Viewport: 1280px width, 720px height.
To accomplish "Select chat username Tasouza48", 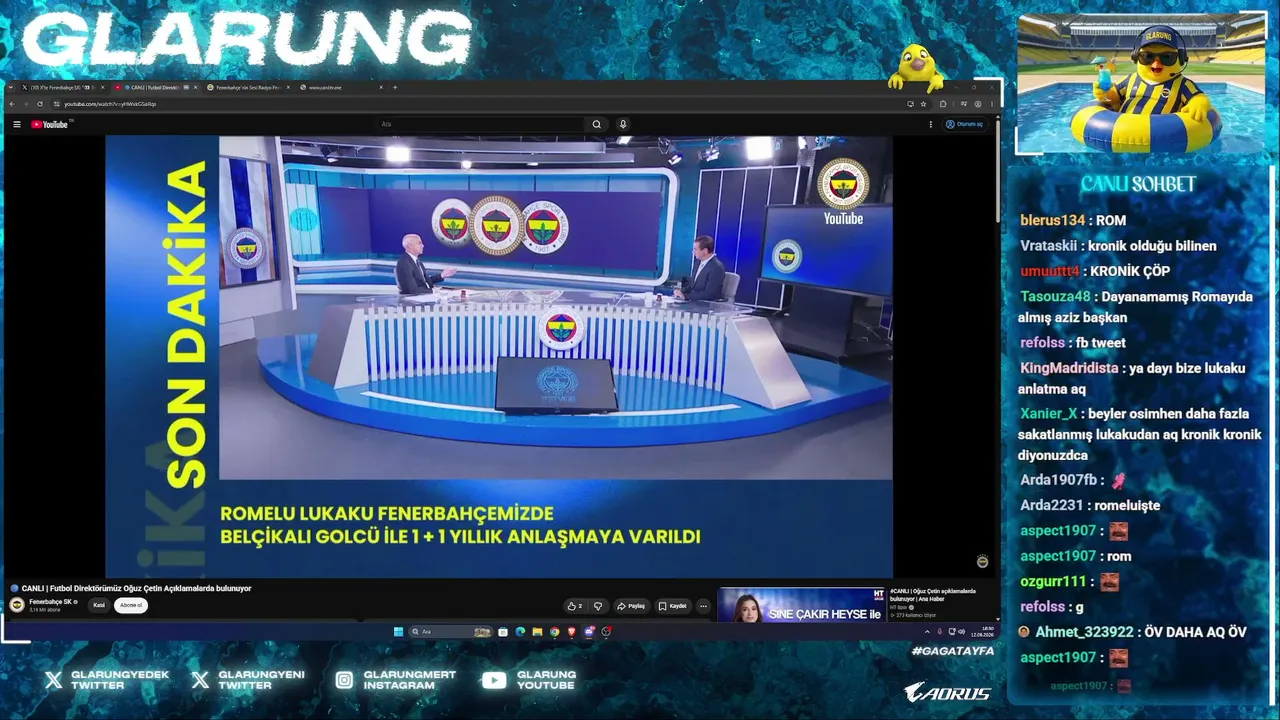I will coord(1055,297).
